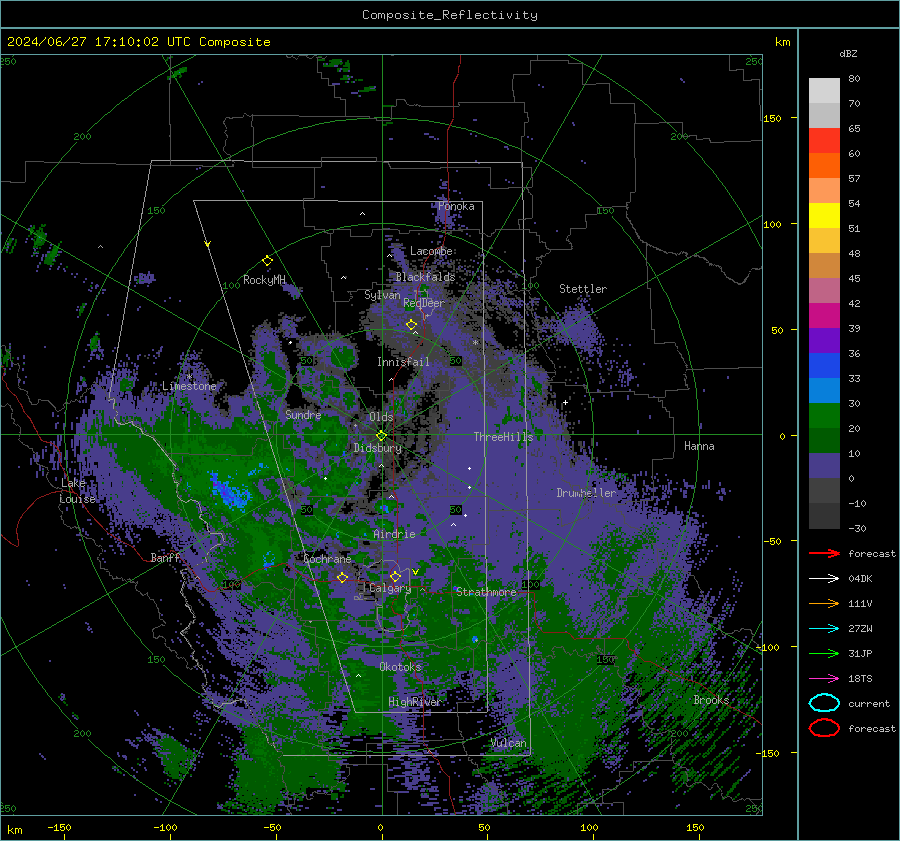Image resolution: width=900 pixels, height=841 pixels.
Task: Click the white 80 dBZ color swatch
Action: click(824, 91)
